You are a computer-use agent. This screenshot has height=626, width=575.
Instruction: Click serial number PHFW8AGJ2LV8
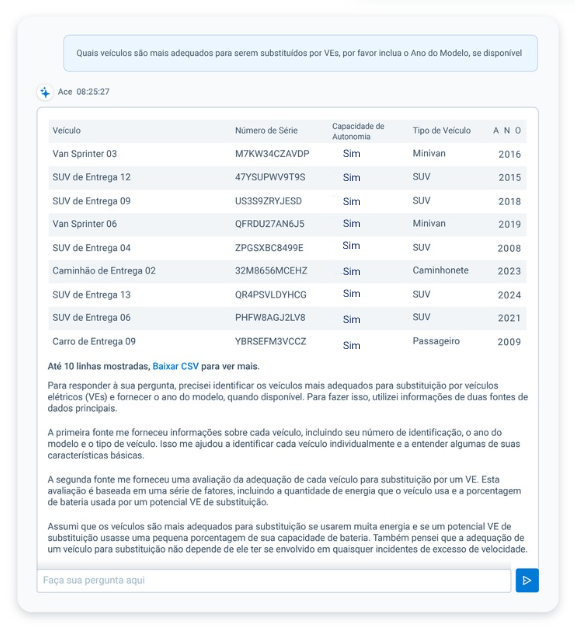pos(270,318)
